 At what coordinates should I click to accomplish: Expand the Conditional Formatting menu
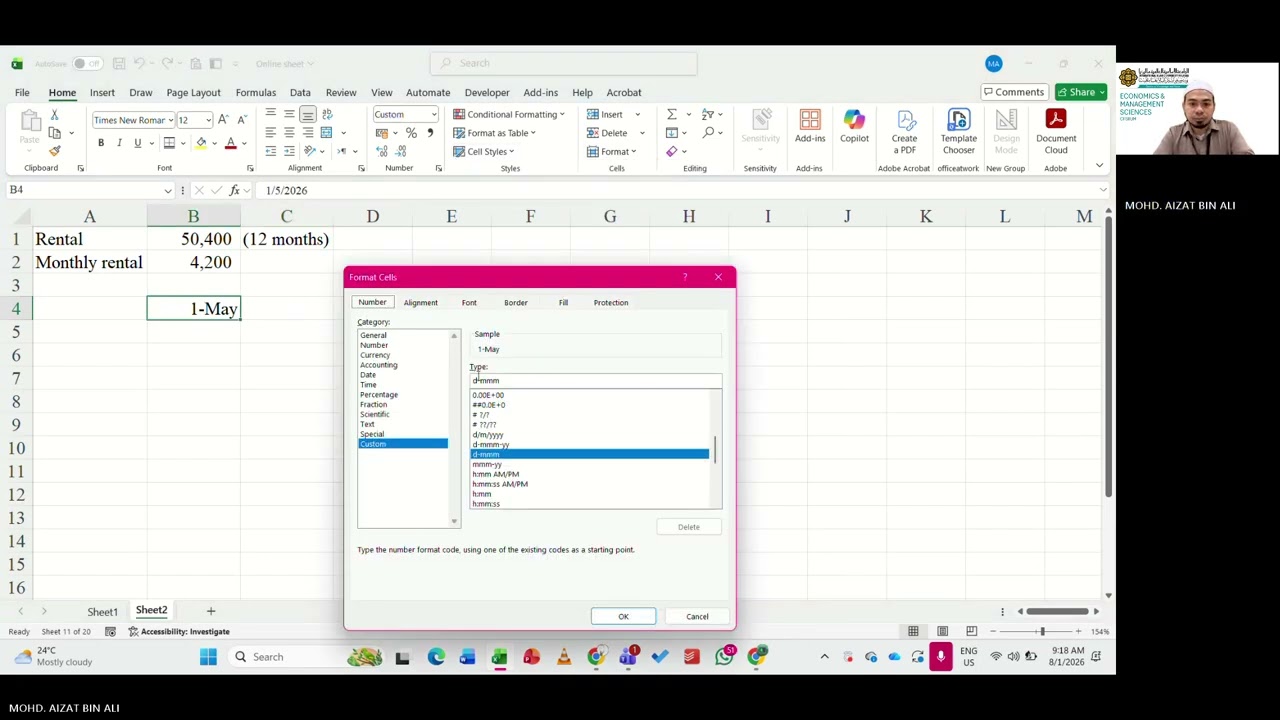[x=509, y=114]
